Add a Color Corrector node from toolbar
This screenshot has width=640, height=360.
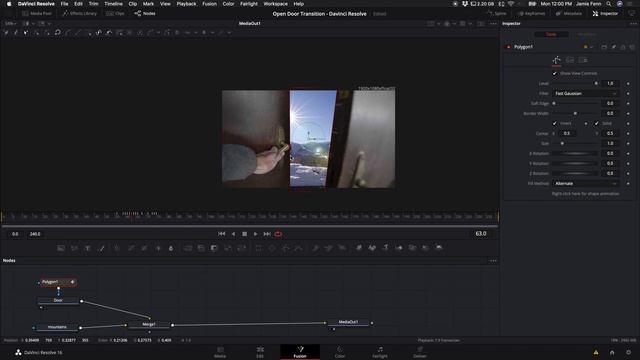117,248
